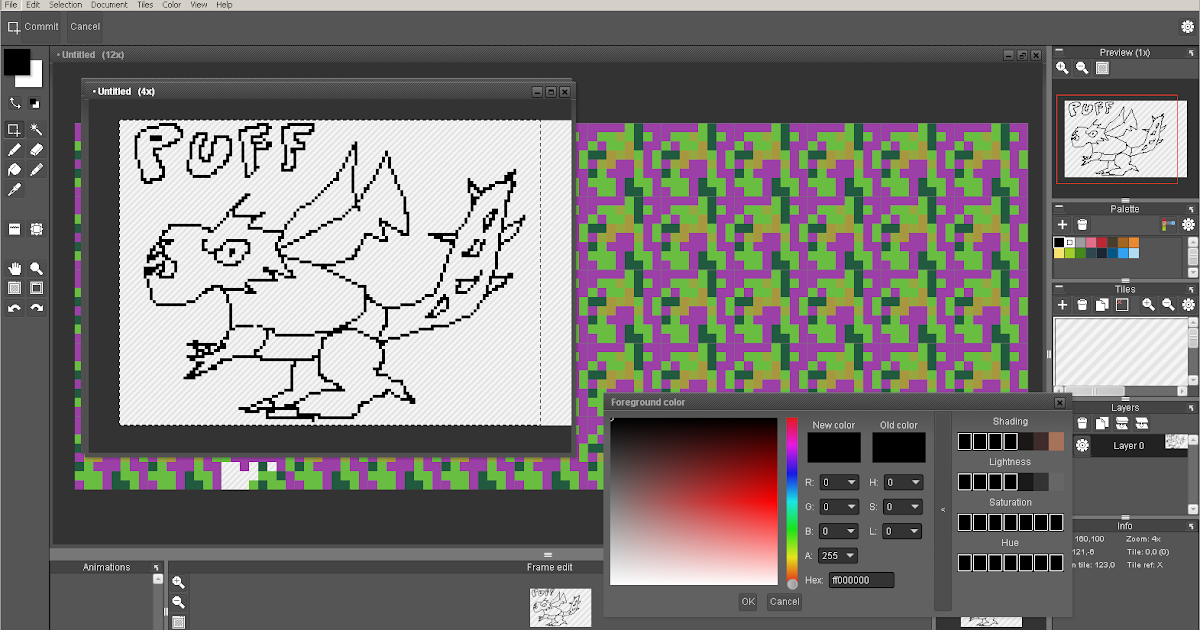Click the vertical hue spectrum slider
The image size is (1200, 630).
[792, 500]
